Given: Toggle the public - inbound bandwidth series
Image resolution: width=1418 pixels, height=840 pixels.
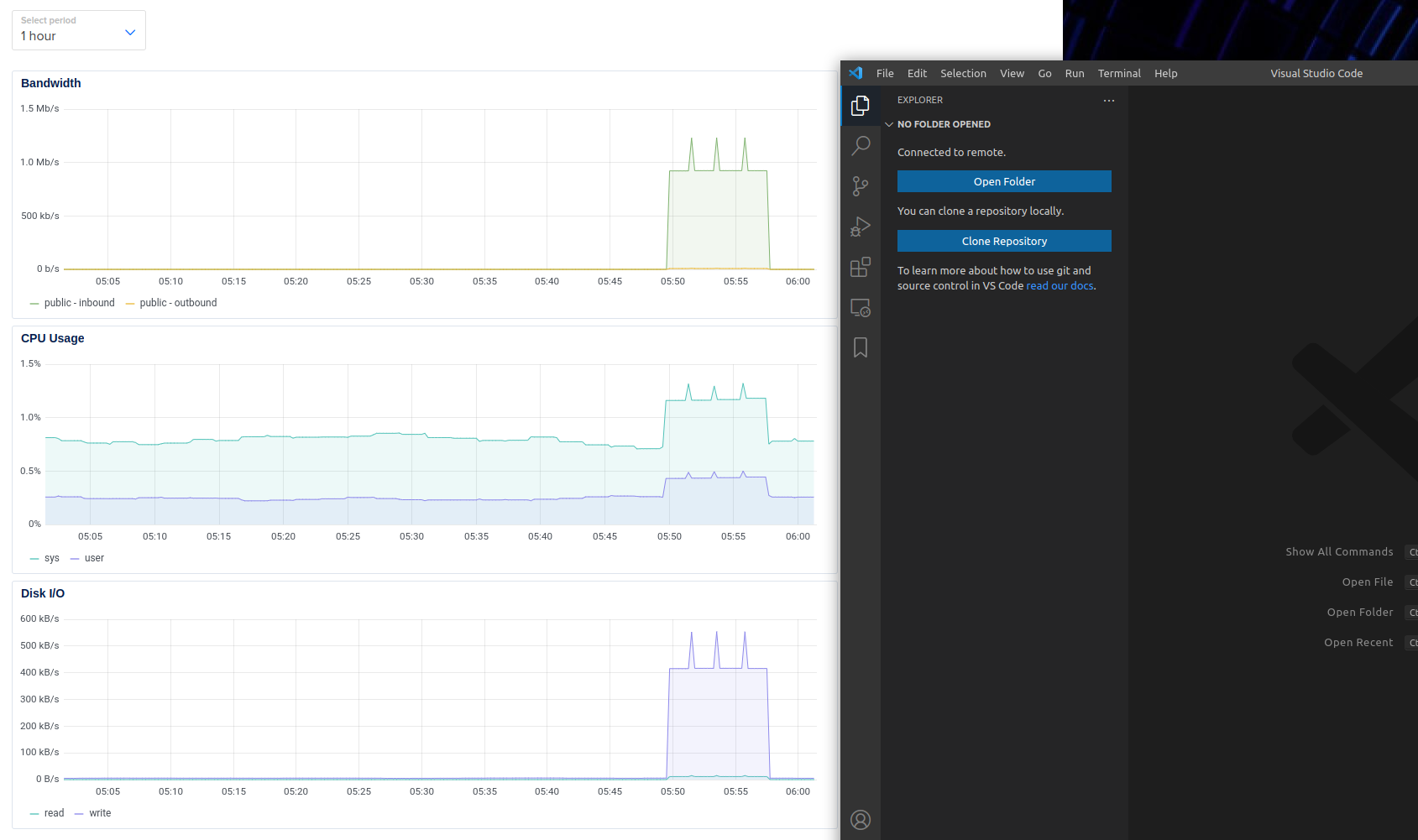Looking at the screenshot, I should (x=80, y=302).
